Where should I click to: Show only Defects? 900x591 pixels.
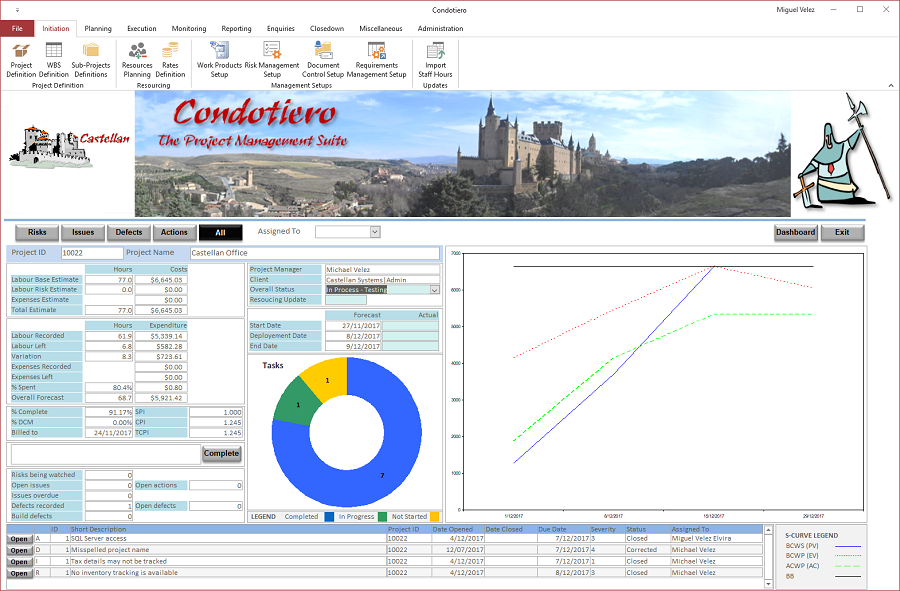[129, 232]
